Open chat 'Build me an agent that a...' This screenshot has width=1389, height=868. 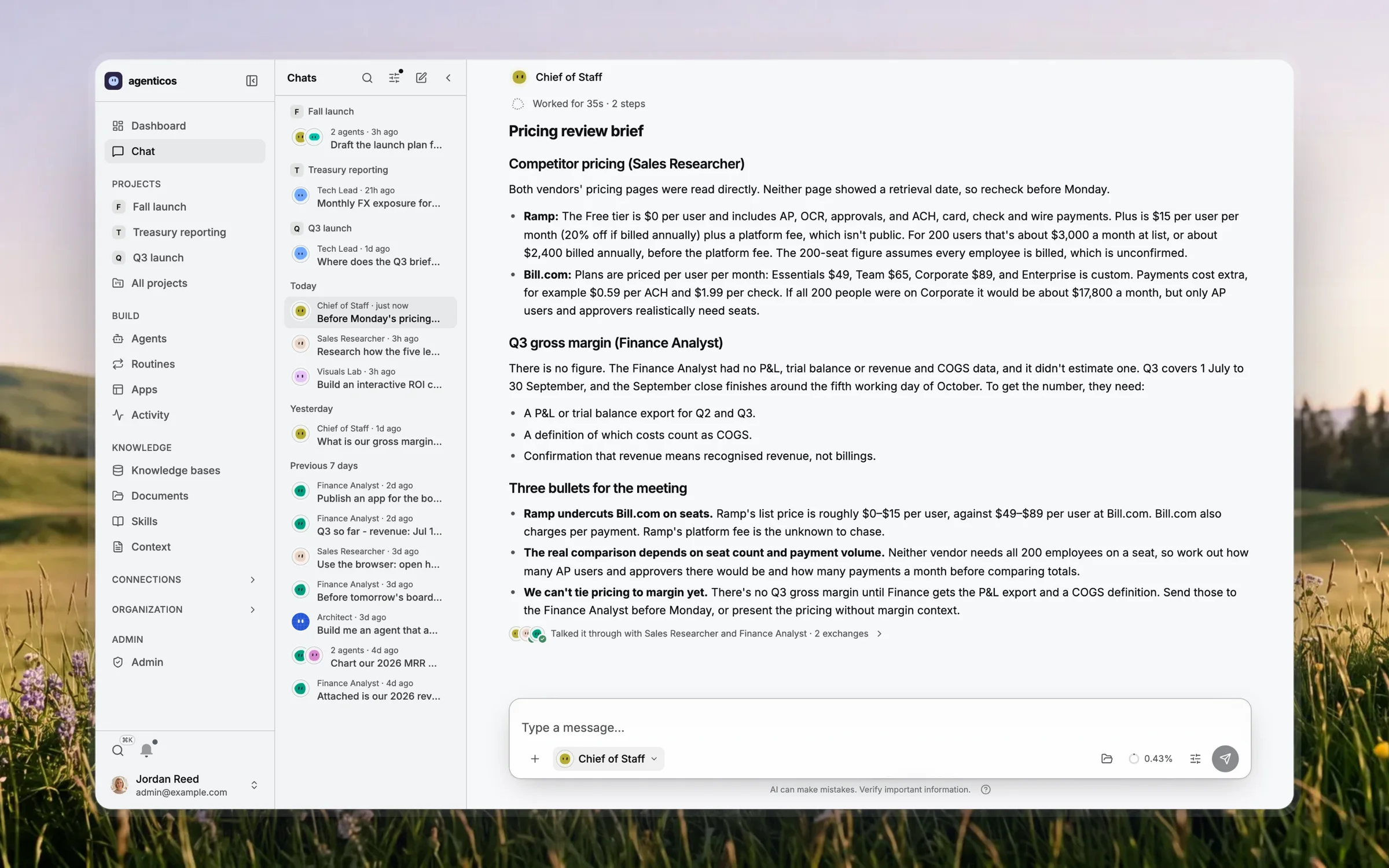coord(370,624)
